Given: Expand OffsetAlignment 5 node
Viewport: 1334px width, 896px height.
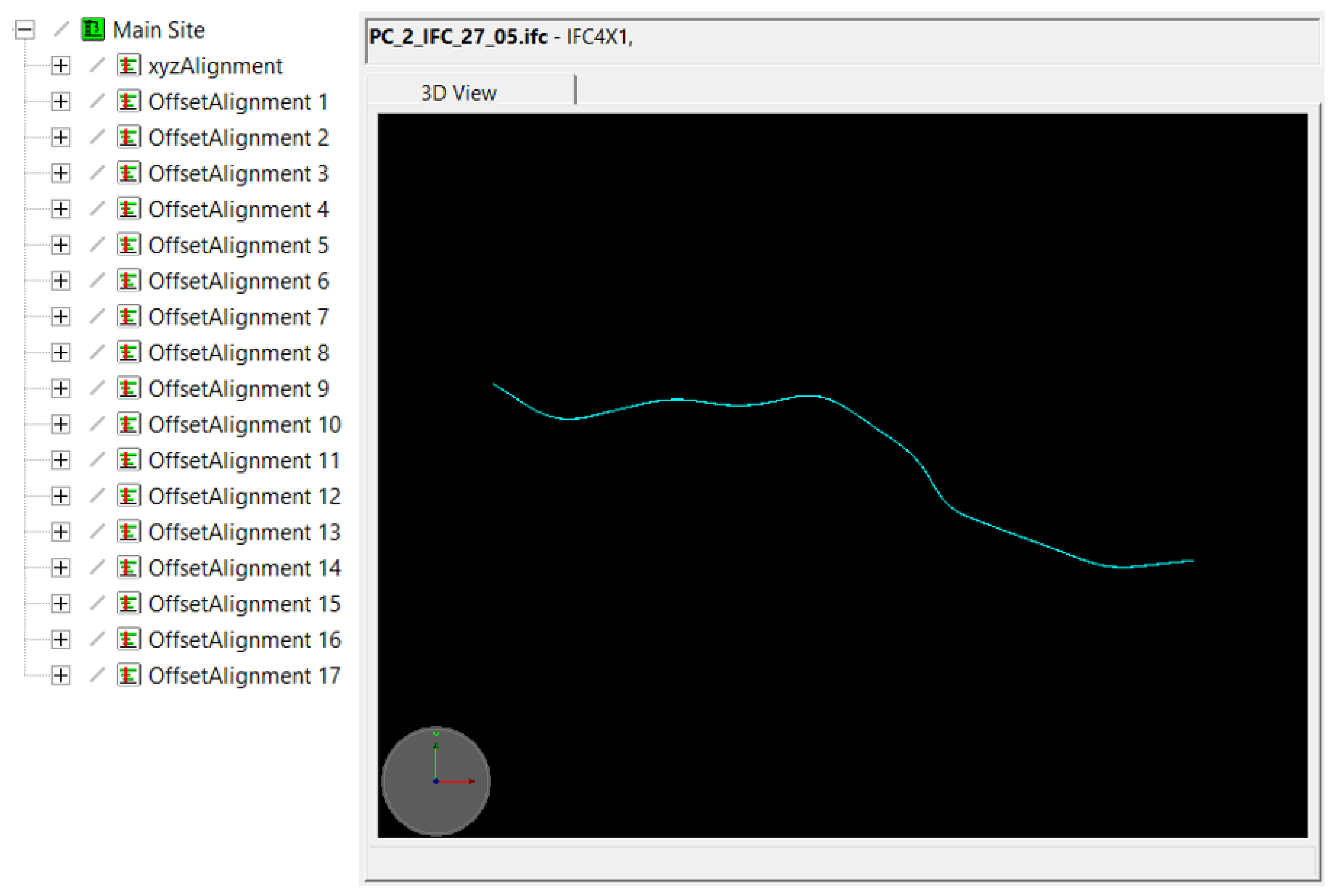Looking at the screenshot, I should point(61,245).
